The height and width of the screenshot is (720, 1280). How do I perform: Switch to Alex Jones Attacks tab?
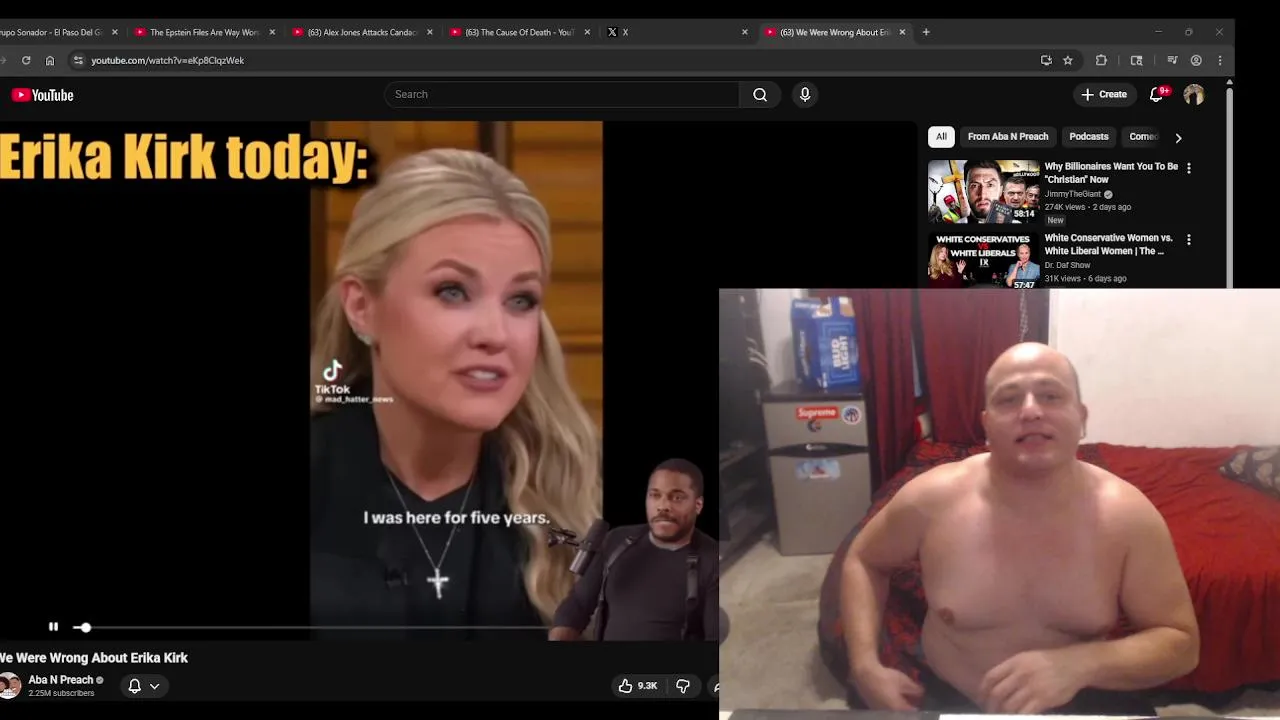coord(362,32)
